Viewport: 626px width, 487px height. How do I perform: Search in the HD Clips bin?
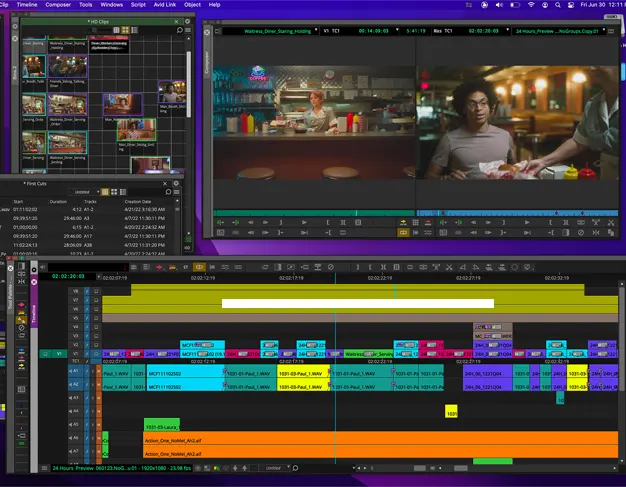pyautogui.click(x=180, y=30)
